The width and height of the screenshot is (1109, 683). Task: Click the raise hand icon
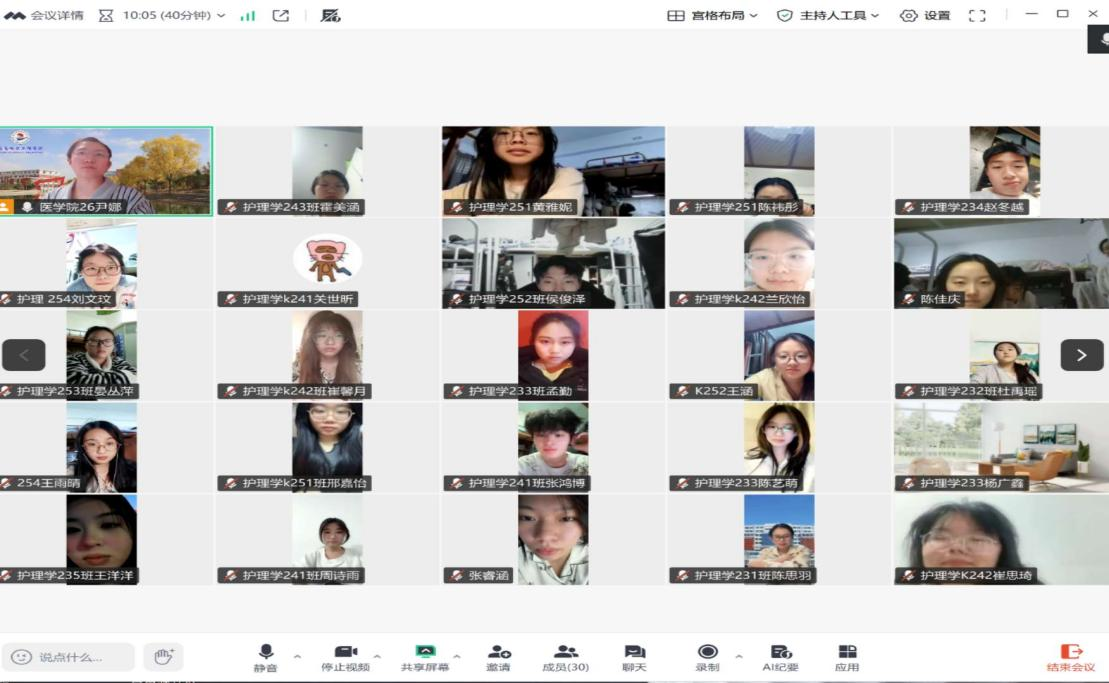click(x=163, y=657)
